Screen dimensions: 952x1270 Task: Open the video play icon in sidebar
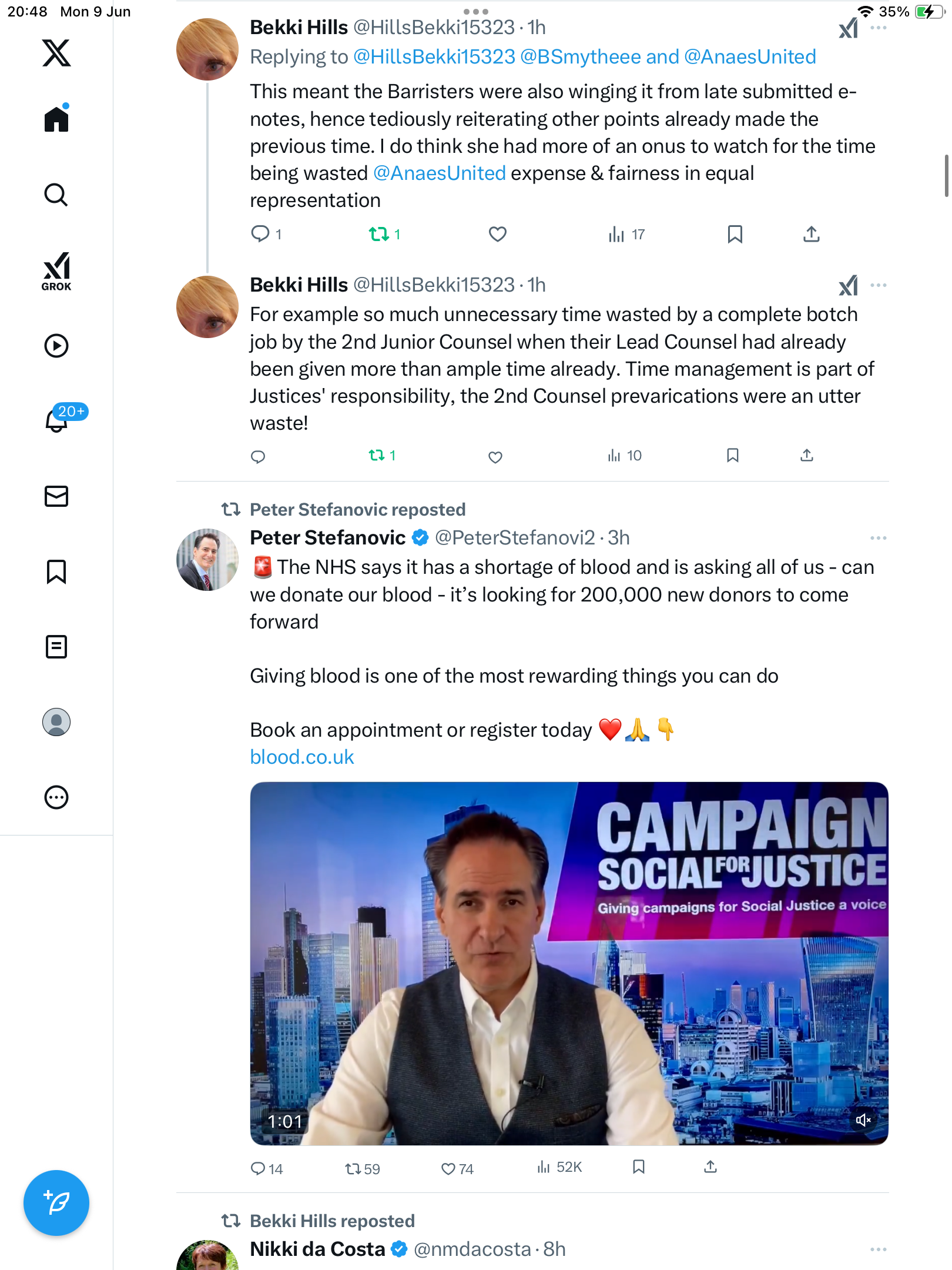(56, 346)
